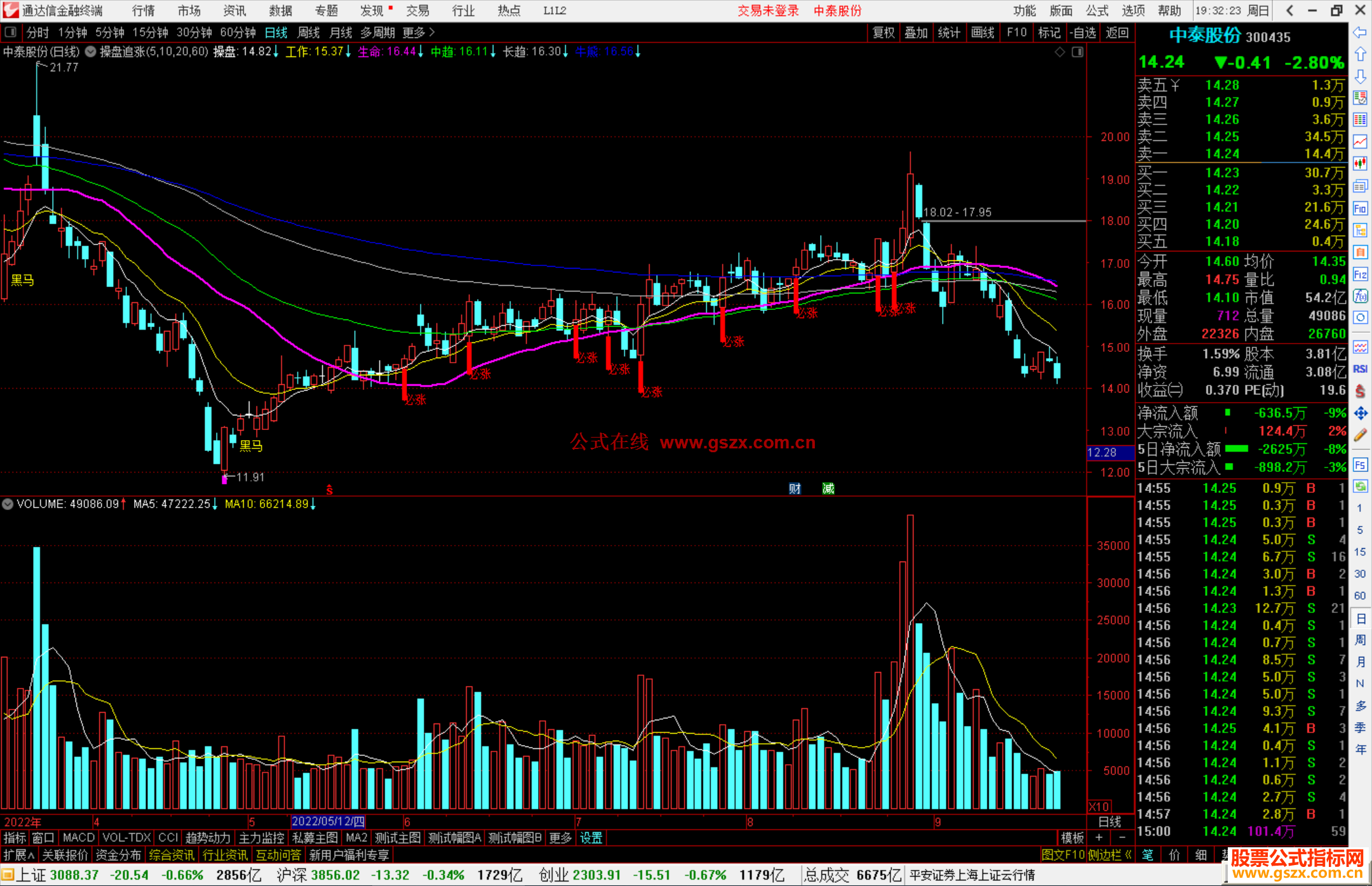Expand the indicator dropdown next to 中泰股份(日线)
This screenshot has width=1372, height=886.
(91, 52)
